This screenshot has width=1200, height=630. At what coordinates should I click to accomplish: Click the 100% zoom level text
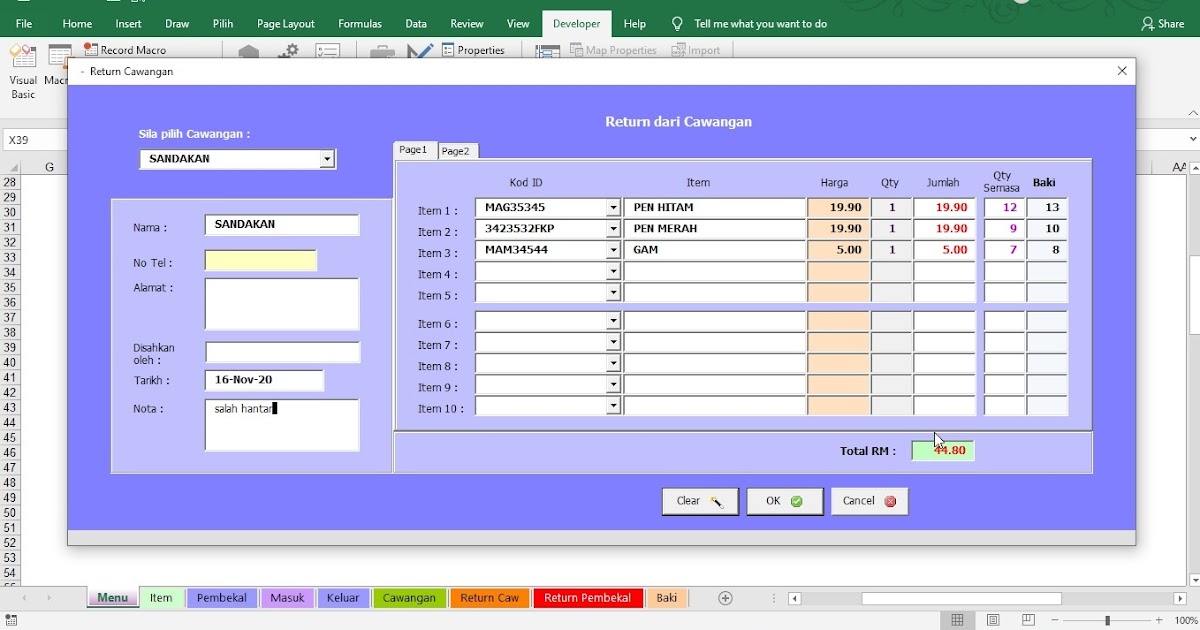pyautogui.click(x=1186, y=621)
